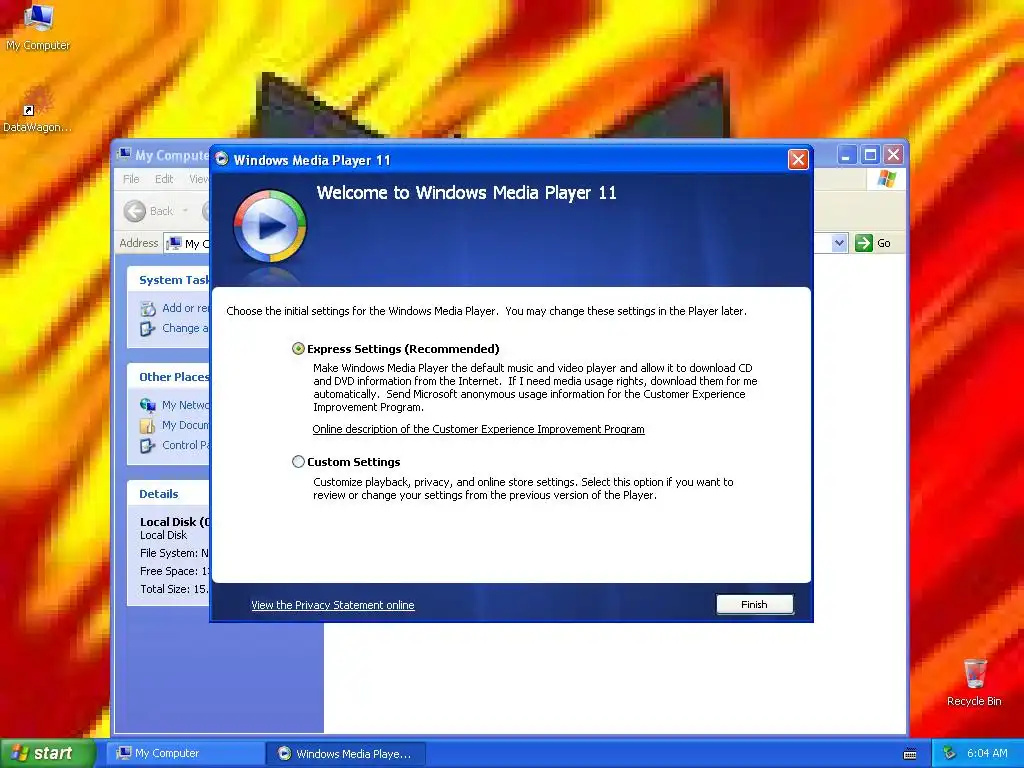Screen dimensions: 1024x768
Task: Close the Windows Media Player 11 dialog
Action: point(798,159)
